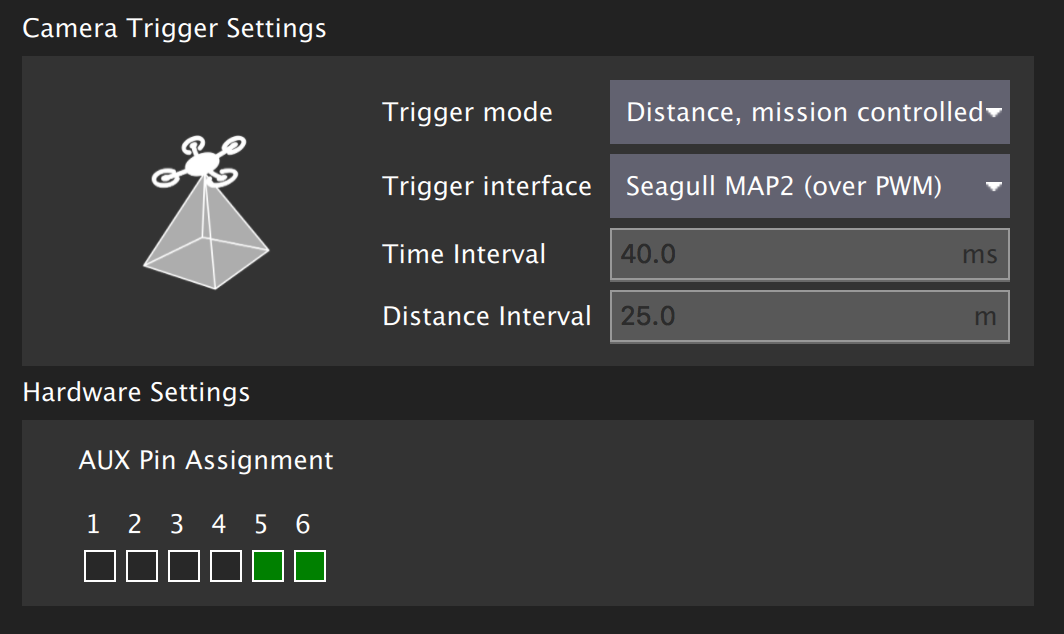
Task: Toggle AUX pin 4 assignment
Action: [x=225, y=565]
